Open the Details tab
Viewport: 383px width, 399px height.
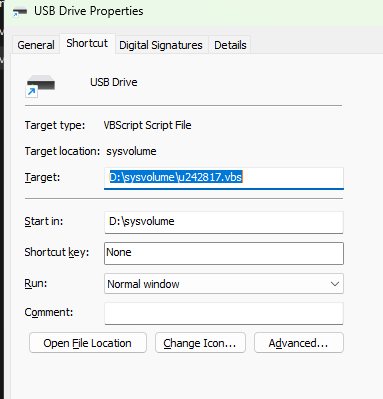[x=230, y=45]
